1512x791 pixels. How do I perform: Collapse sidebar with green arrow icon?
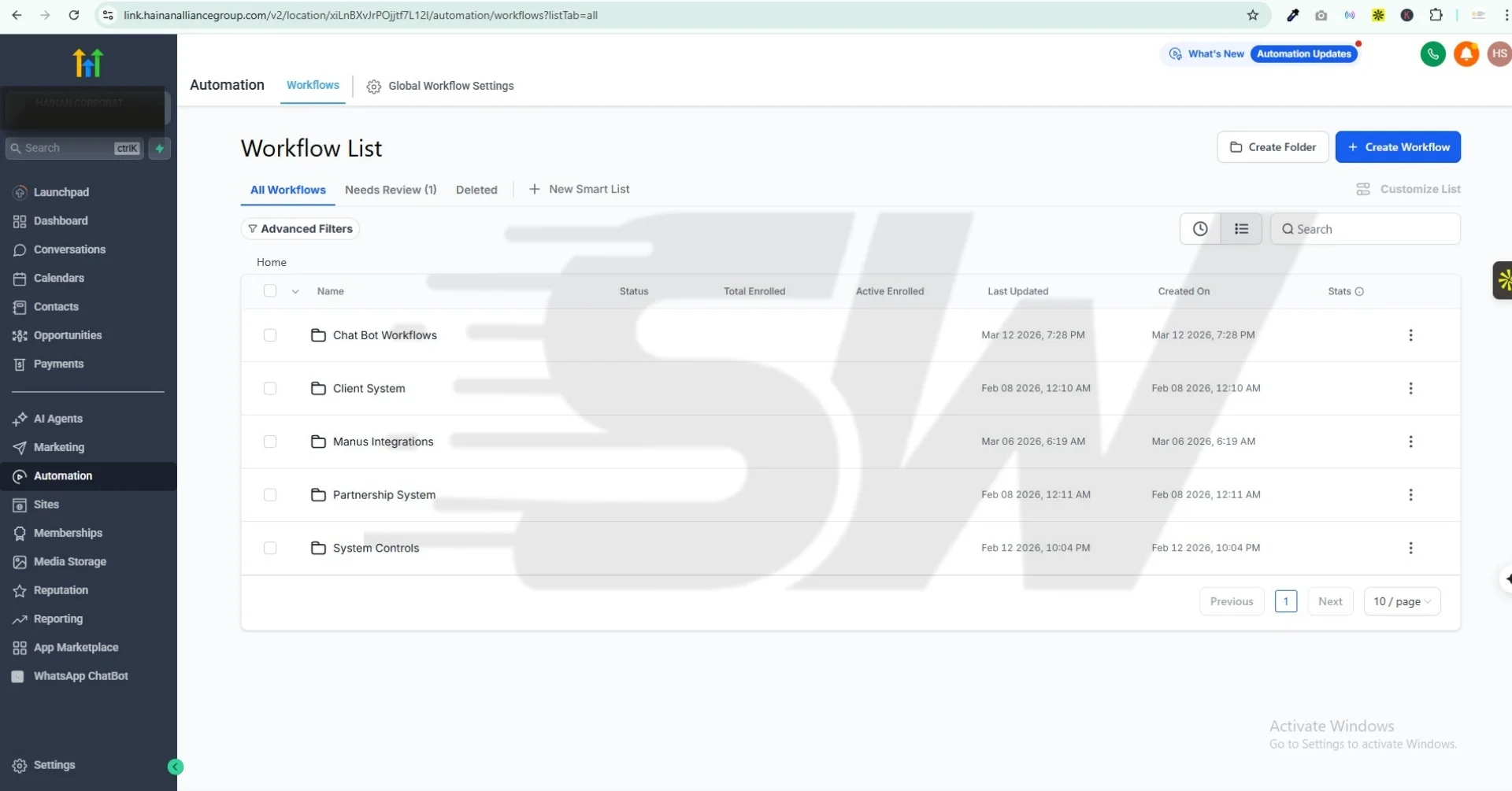click(x=176, y=767)
